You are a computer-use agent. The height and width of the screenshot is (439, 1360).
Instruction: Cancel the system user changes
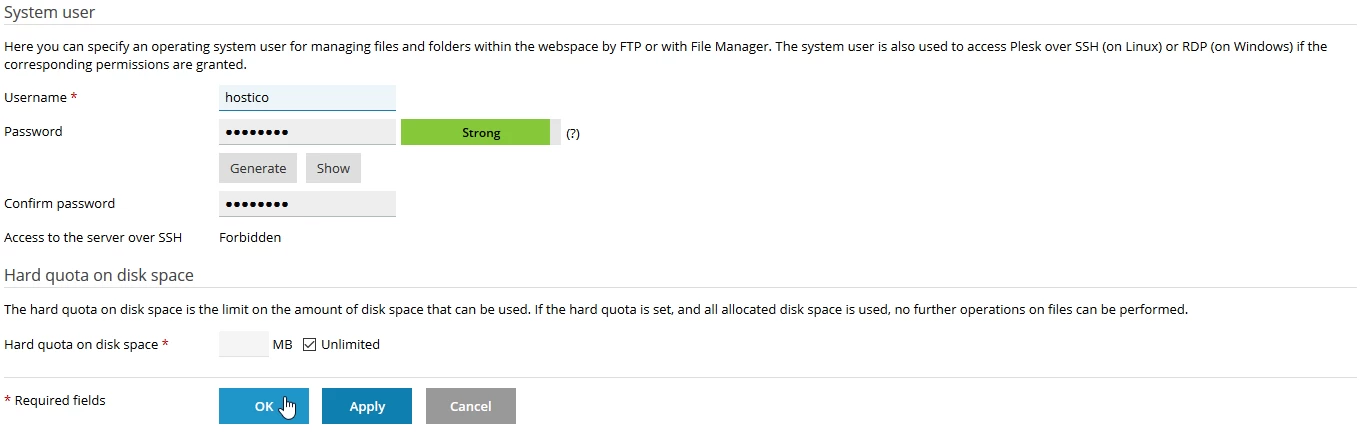pyautogui.click(x=471, y=406)
